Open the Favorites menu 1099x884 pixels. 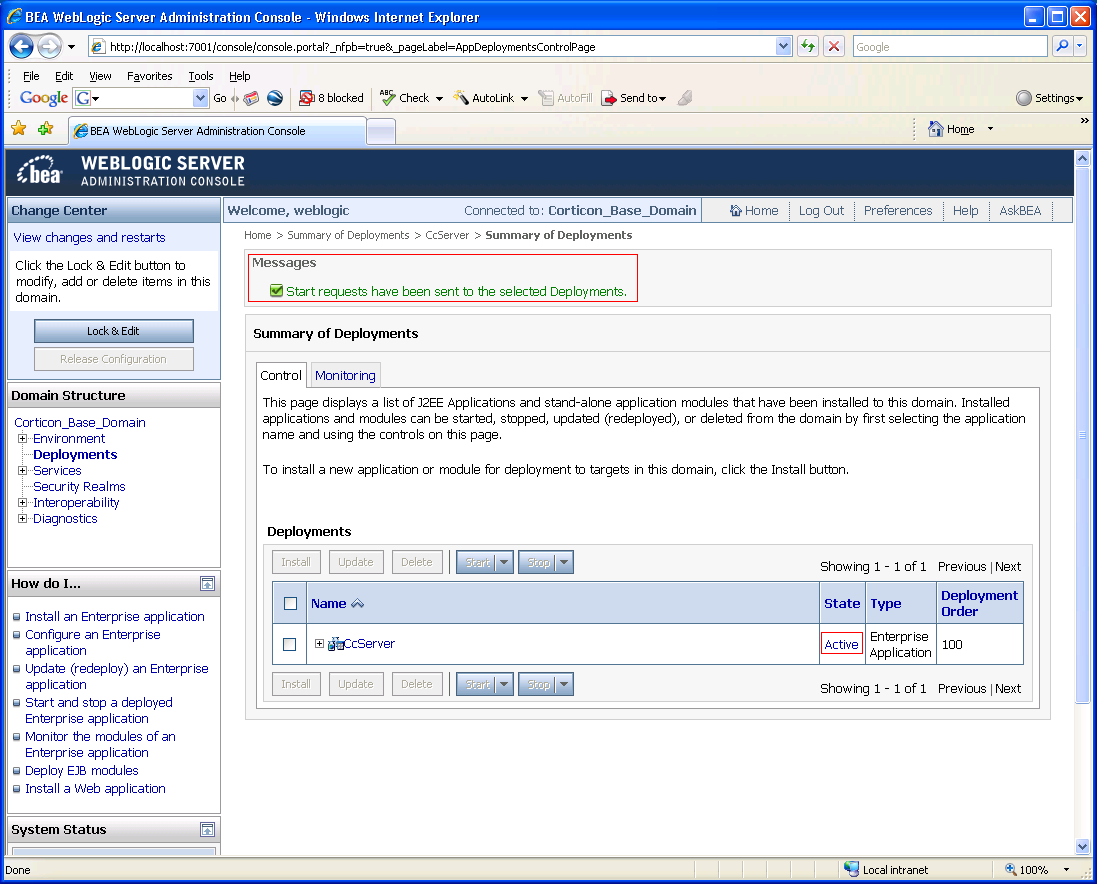tap(149, 76)
